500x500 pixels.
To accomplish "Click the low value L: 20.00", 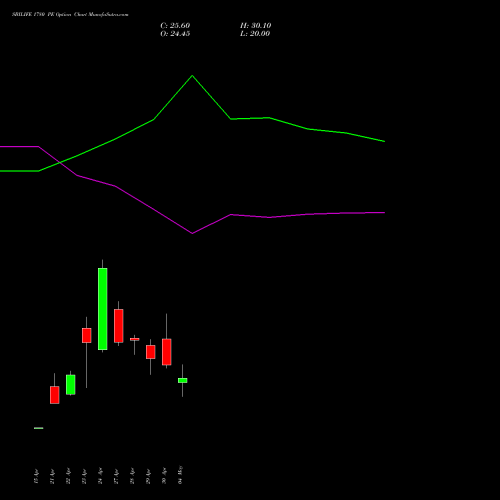I will coord(255,34).
